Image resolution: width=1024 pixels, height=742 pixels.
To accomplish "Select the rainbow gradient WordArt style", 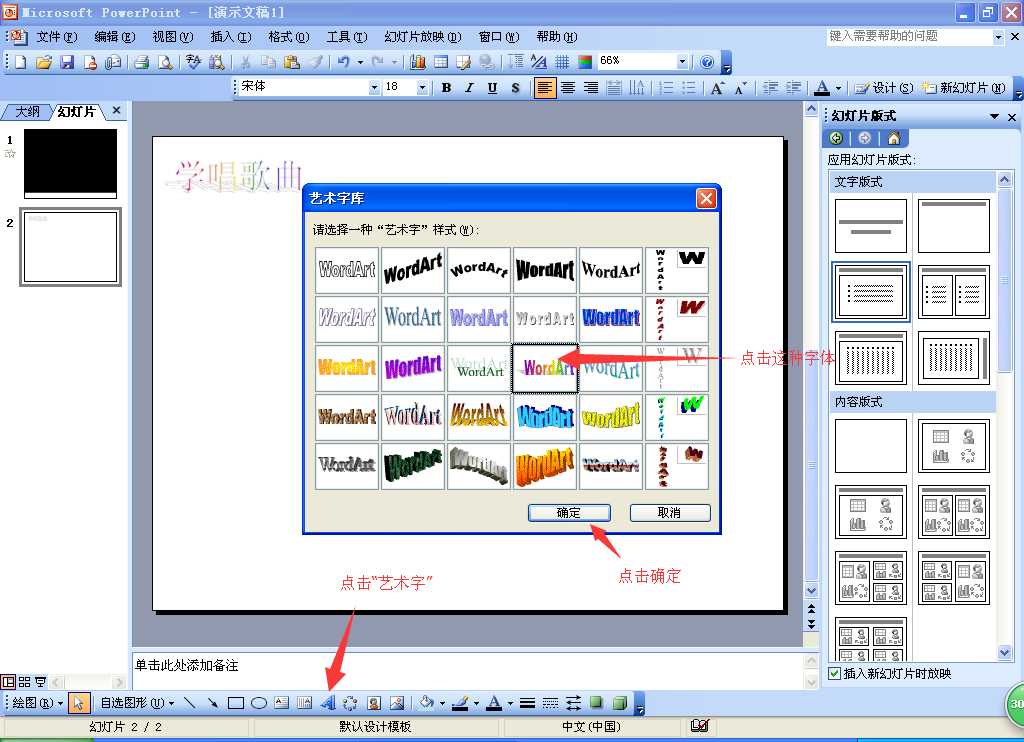I will click(x=545, y=368).
